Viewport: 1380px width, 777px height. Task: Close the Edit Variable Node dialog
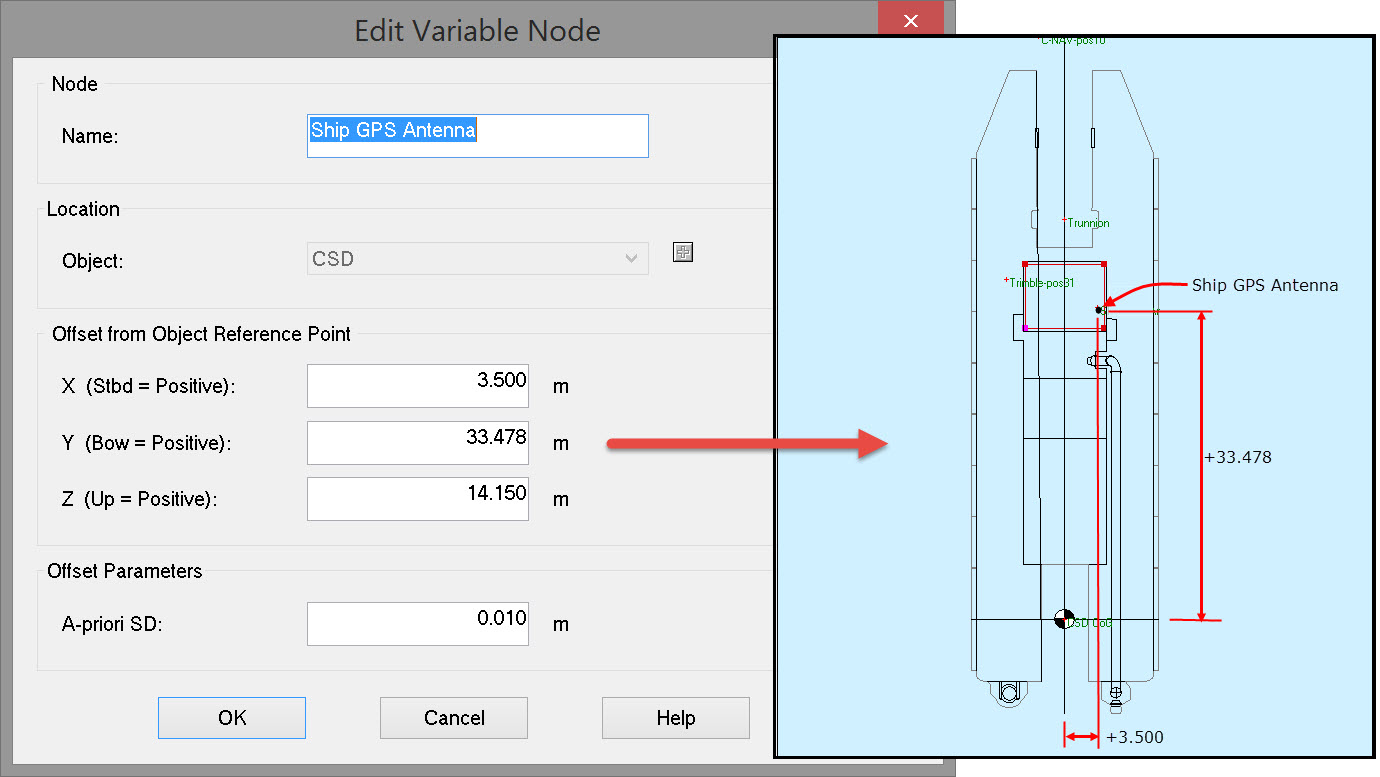point(910,21)
